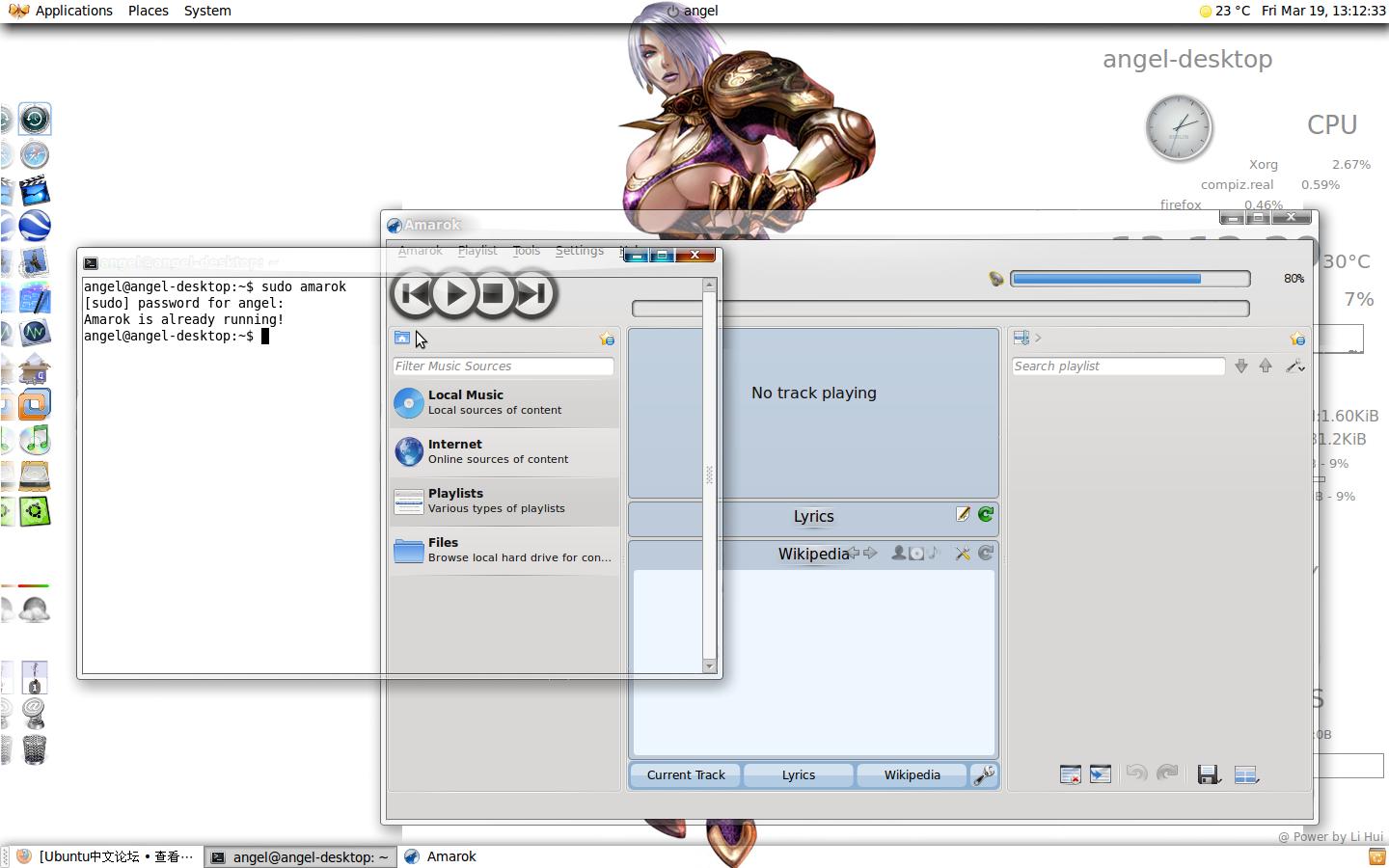Open the playlist search options wrench dropdown

(x=1295, y=366)
